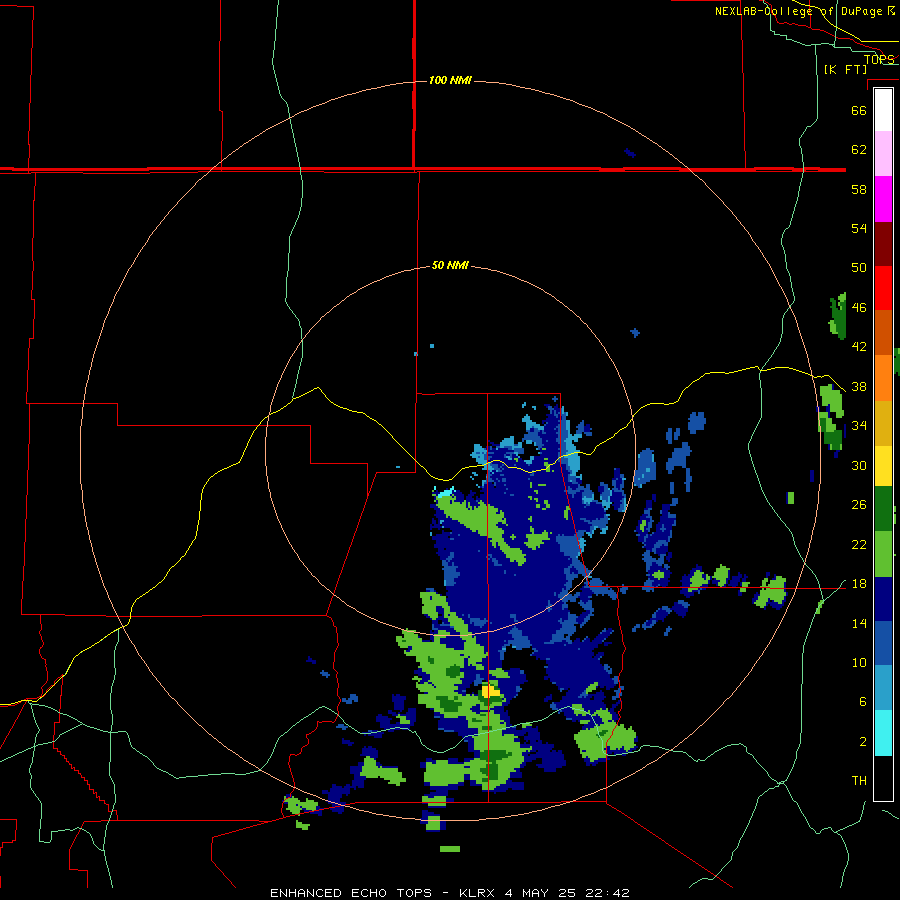The height and width of the screenshot is (900, 900).
Task: Pick the navy blue legend swatch
Action: tap(883, 599)
